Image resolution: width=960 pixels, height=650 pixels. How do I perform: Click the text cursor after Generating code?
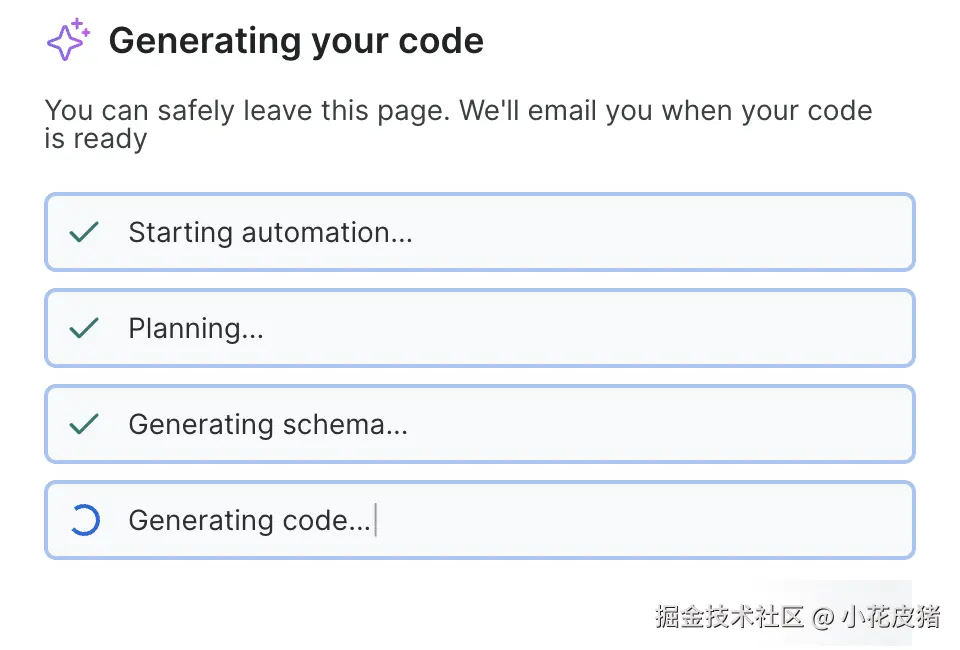click(x=376, y=520)
